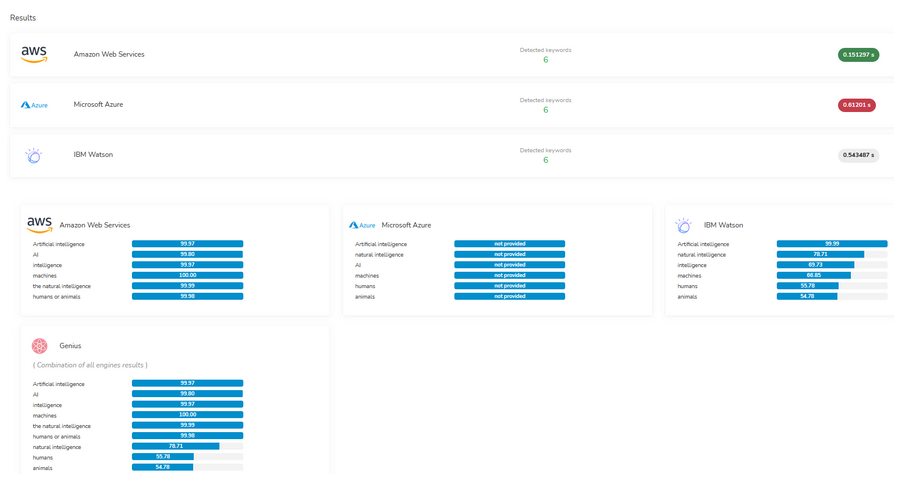Click the Azure logo in detail card
This screenshot has width=920, height=487.
tap(362, 225)
